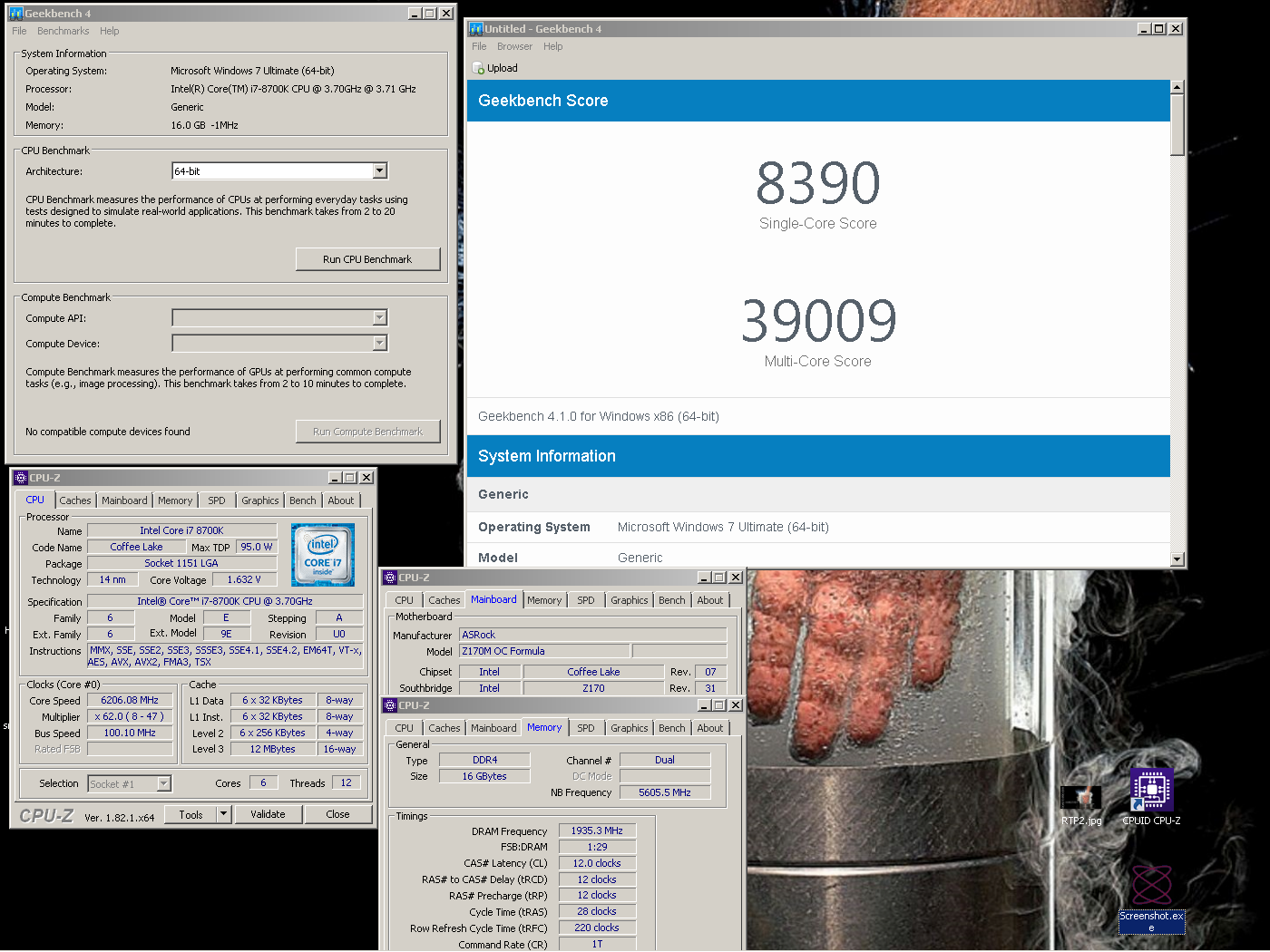Click the Core Speed 6206.08 MHz field

(x=130, y=700)
